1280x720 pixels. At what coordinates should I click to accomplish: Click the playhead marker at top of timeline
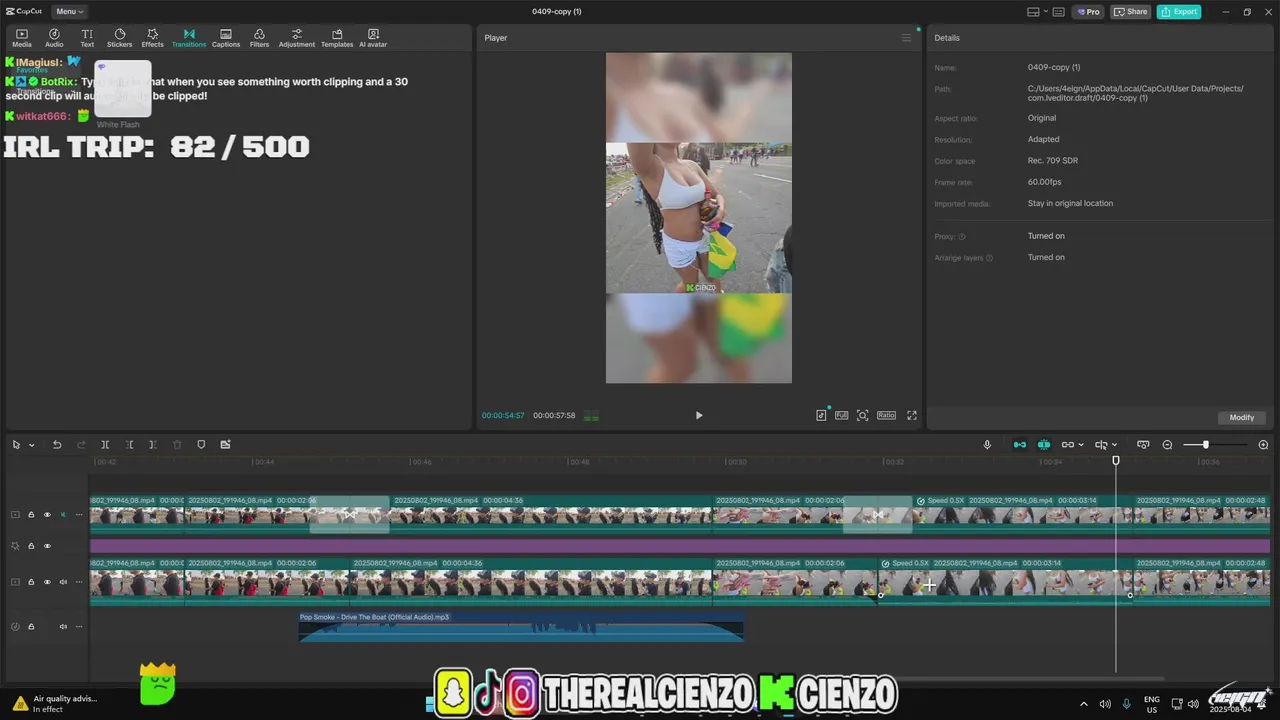(x=1116, y=460)
